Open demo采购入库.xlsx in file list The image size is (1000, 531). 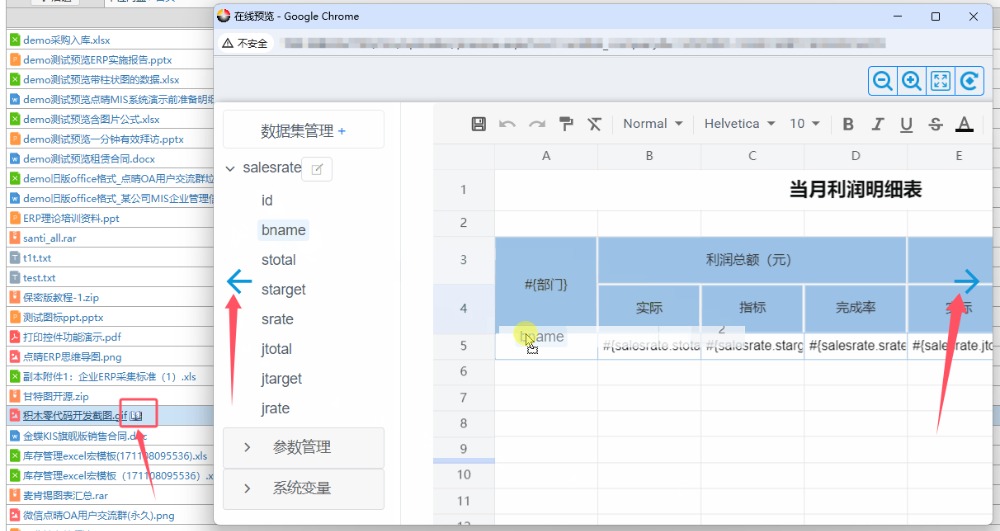[66, 40]
